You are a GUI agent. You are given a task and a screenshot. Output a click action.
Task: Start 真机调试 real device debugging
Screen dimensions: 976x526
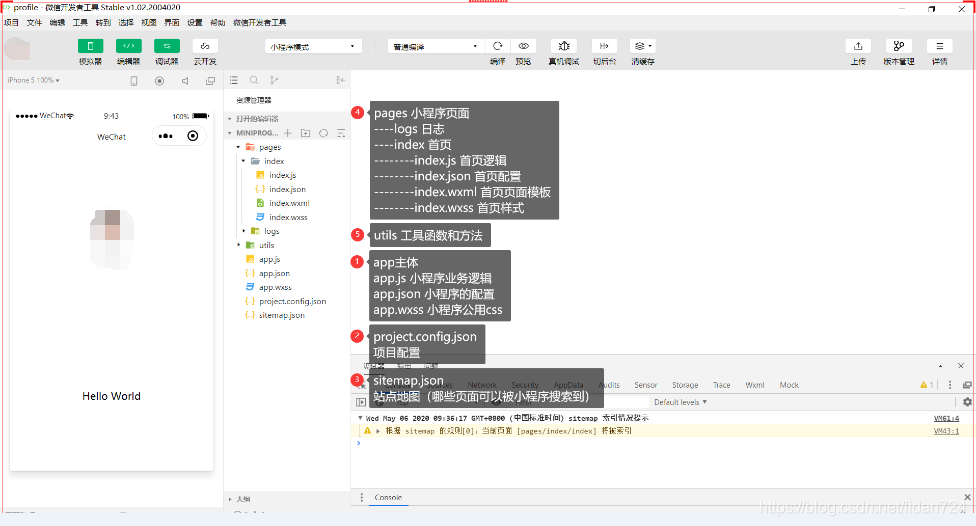pos(564,46)
